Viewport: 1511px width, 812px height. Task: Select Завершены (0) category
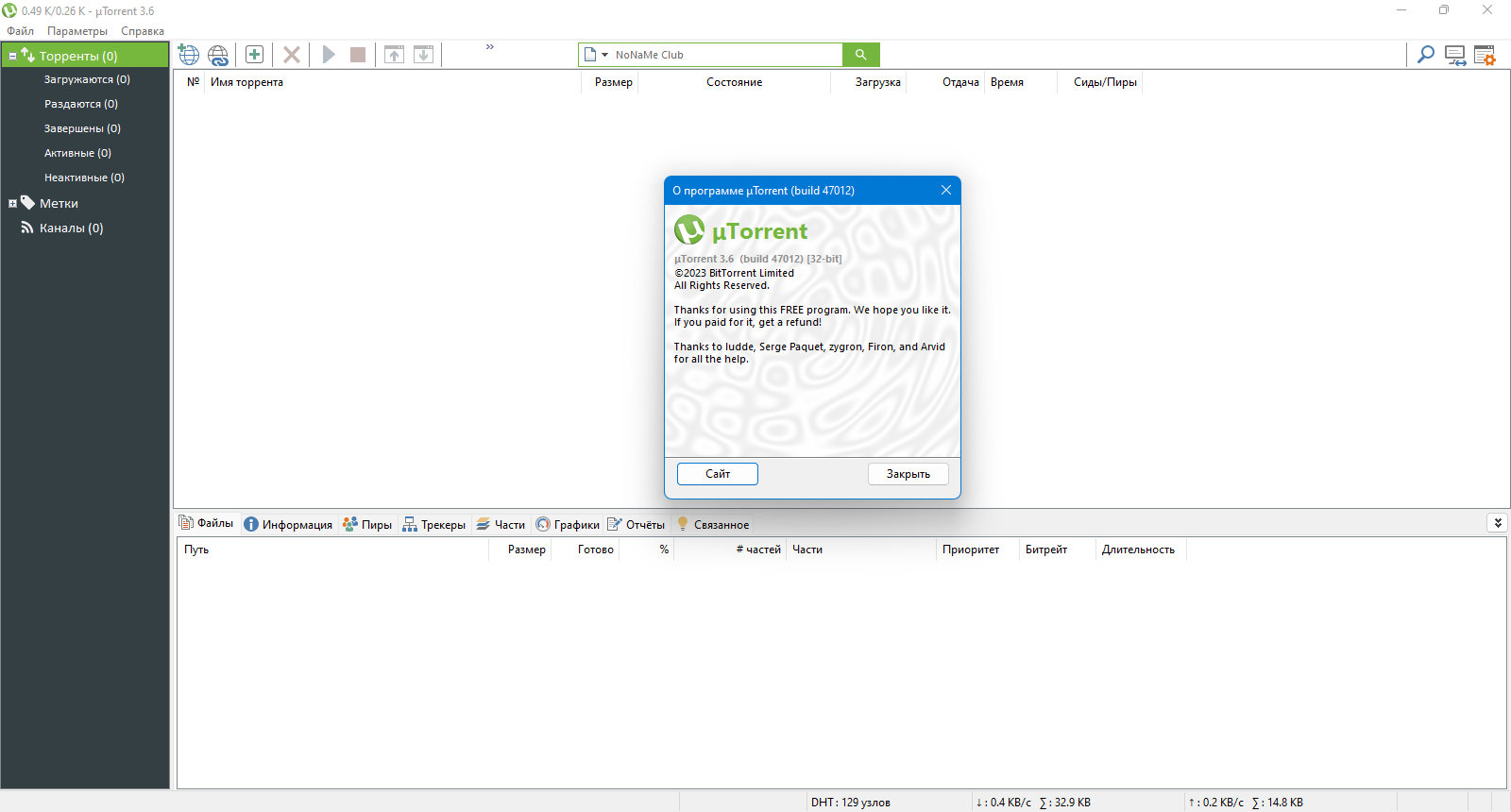pyautogui.click(x=82, y=129)
